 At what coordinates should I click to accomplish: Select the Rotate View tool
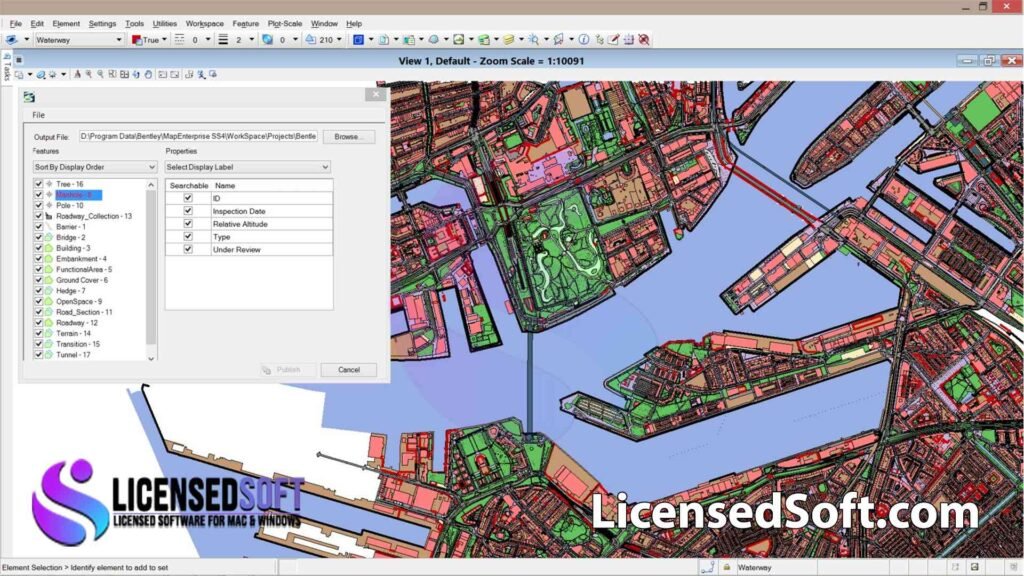tap(136, 74)
